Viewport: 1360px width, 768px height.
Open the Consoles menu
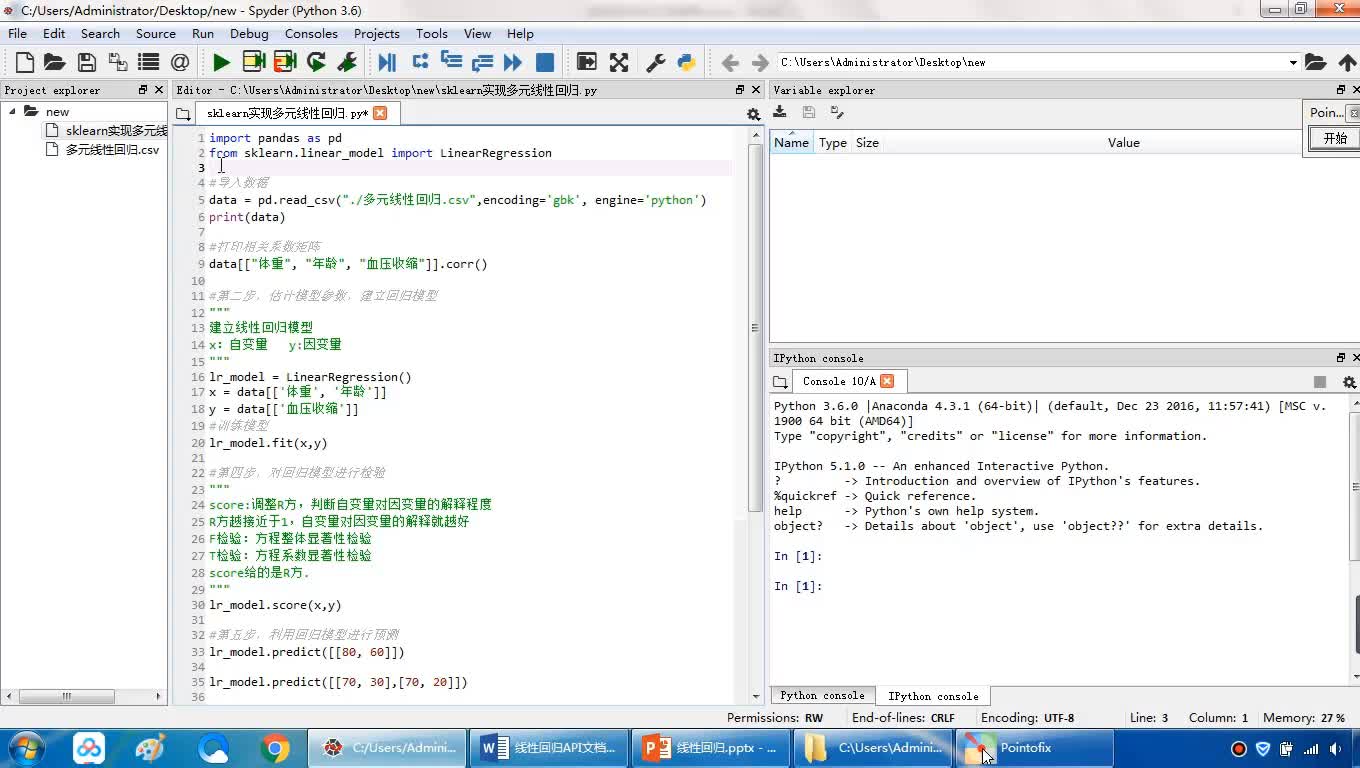tap(311, 33)
